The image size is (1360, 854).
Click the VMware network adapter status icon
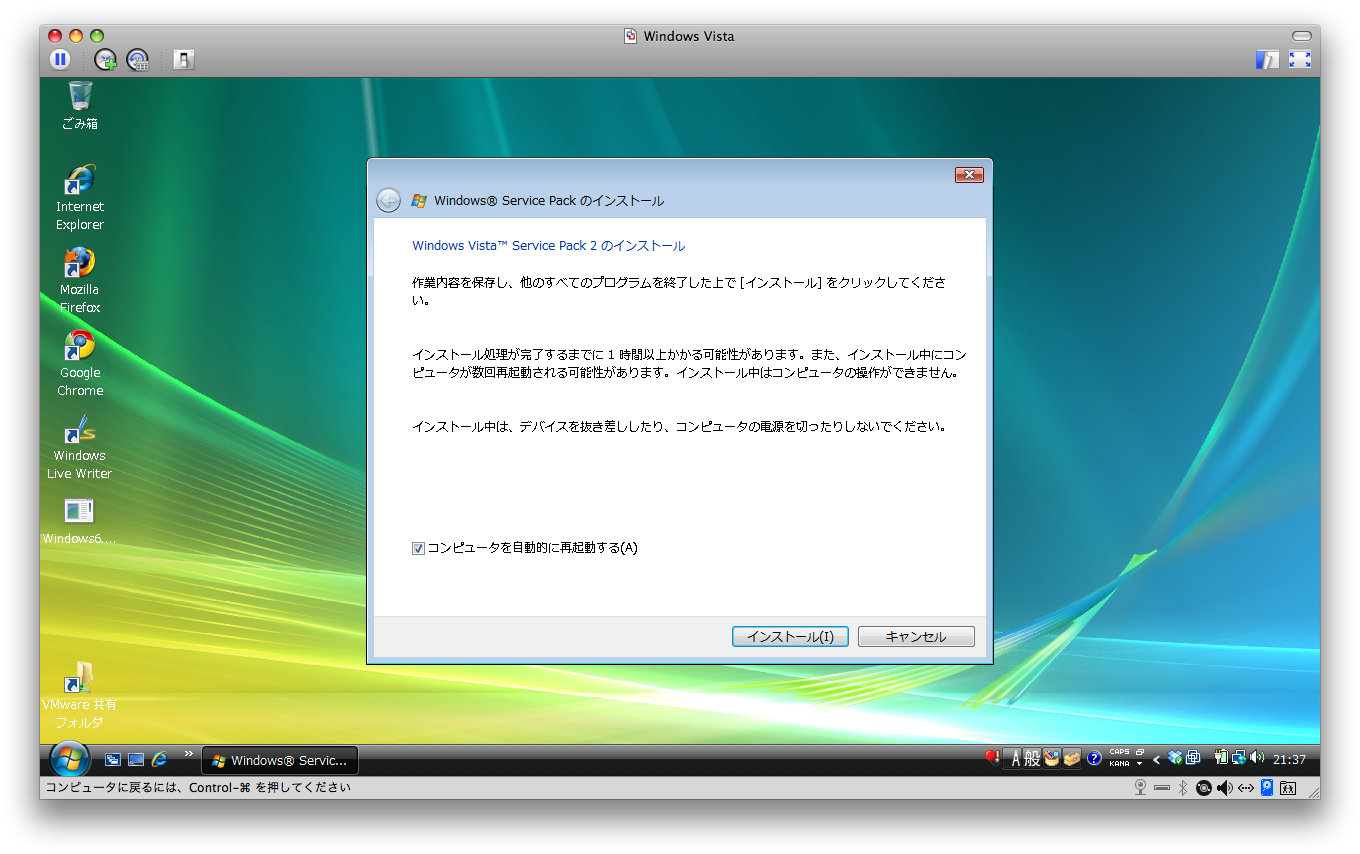(x=1246, y=788)
